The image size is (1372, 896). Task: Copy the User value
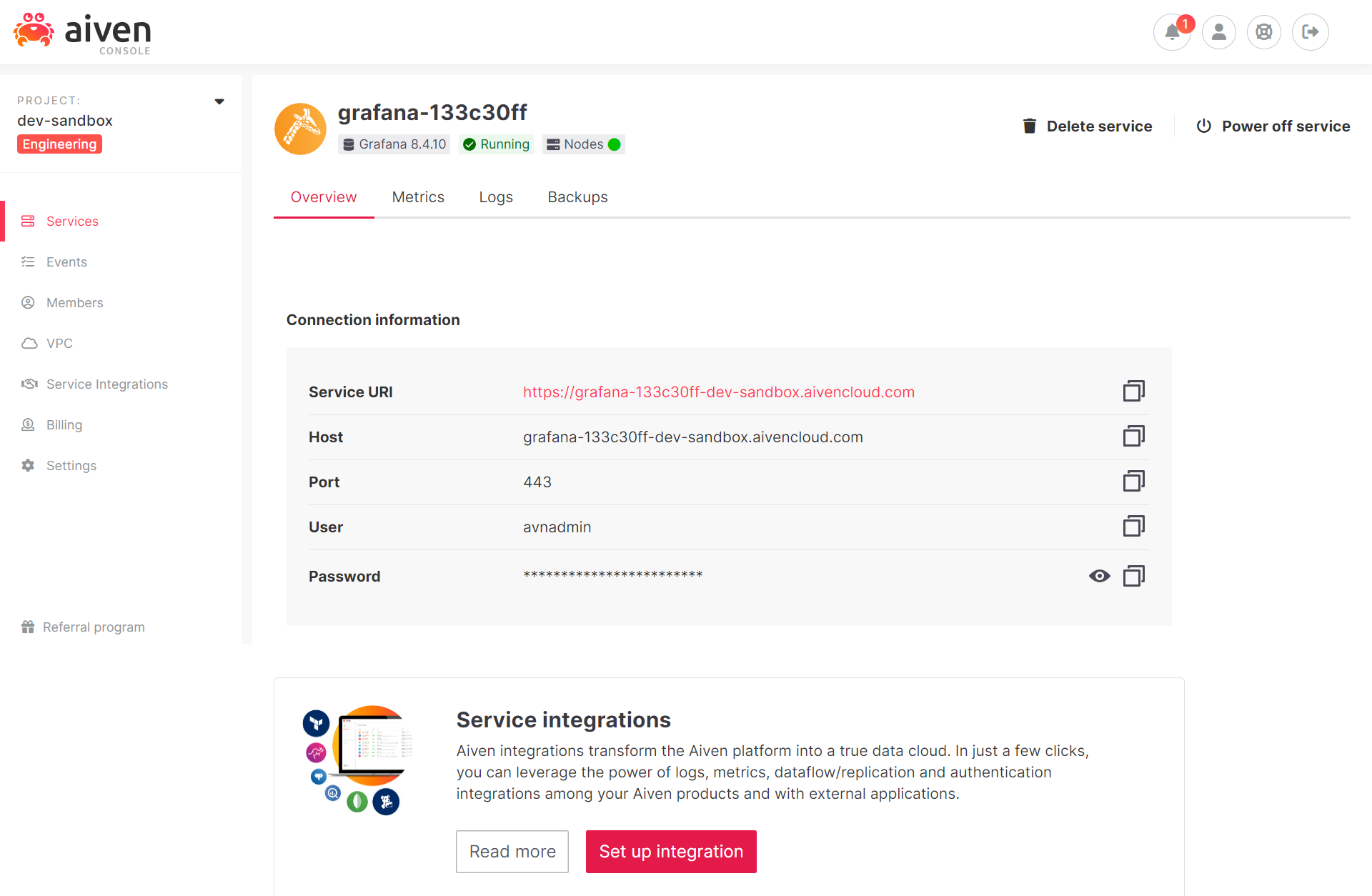1133,527
